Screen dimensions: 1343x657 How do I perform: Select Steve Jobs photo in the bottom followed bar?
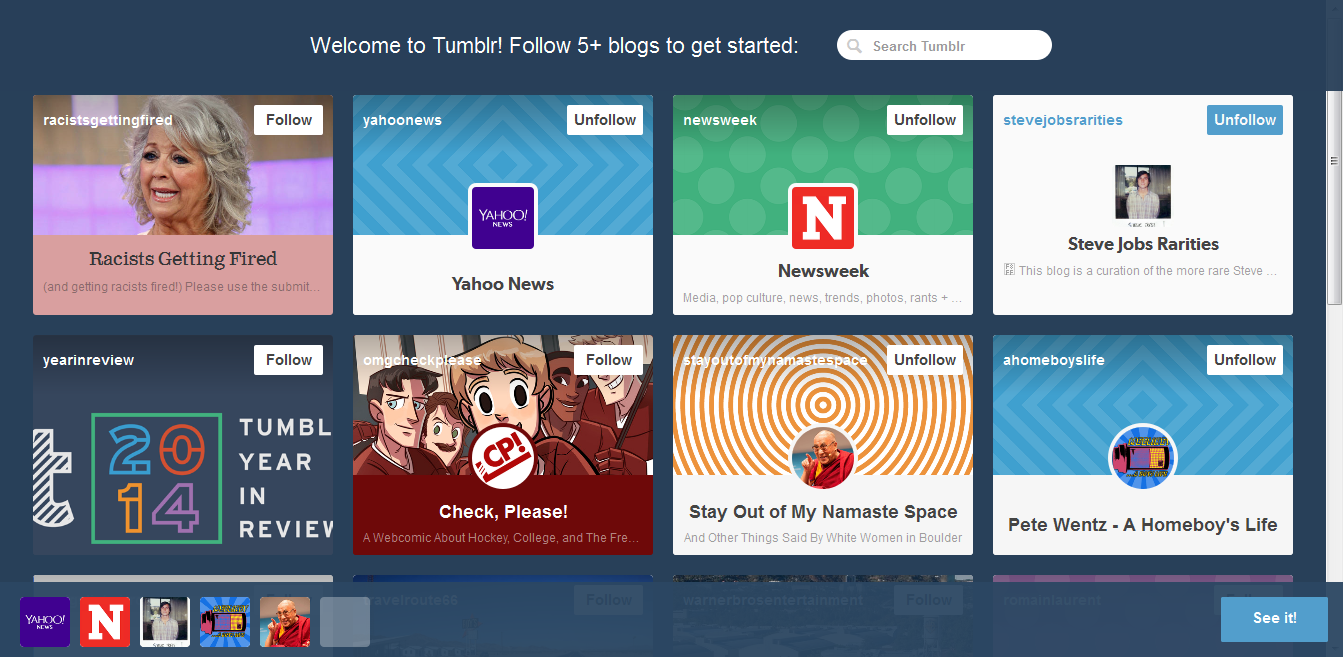165,622
